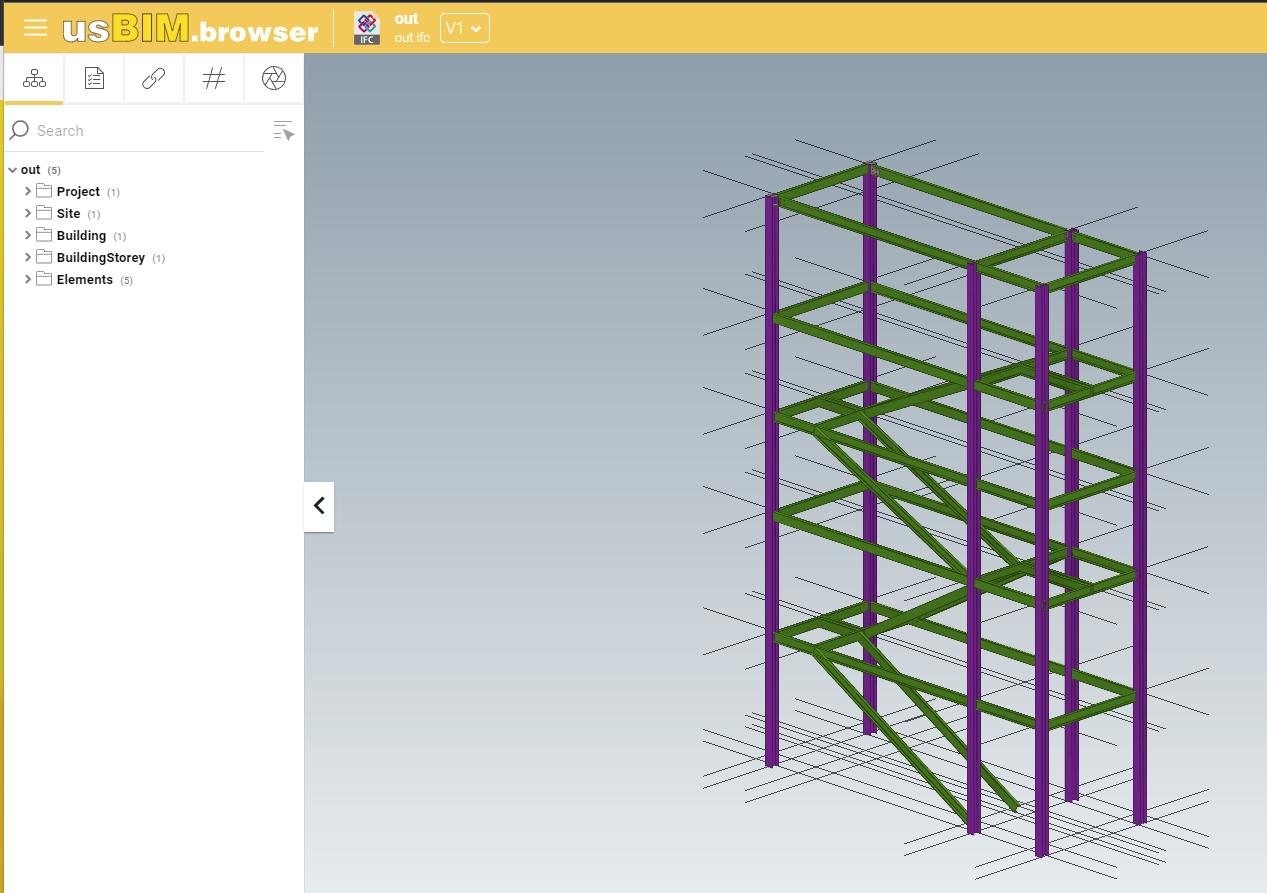Open the links tab icon
Image resolution: width=1267 pixels, height=893 pixels.
(x=154, y=79)
